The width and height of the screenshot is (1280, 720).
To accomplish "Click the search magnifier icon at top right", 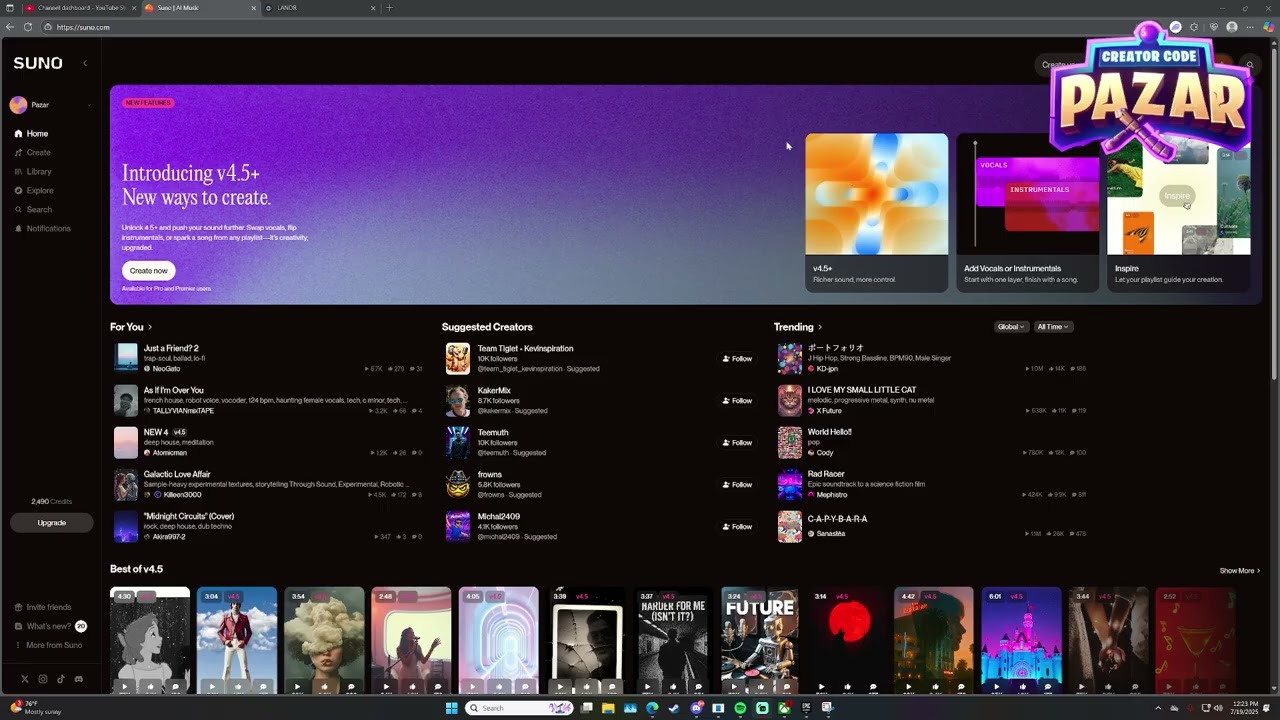I will [x=1249, y=65].
